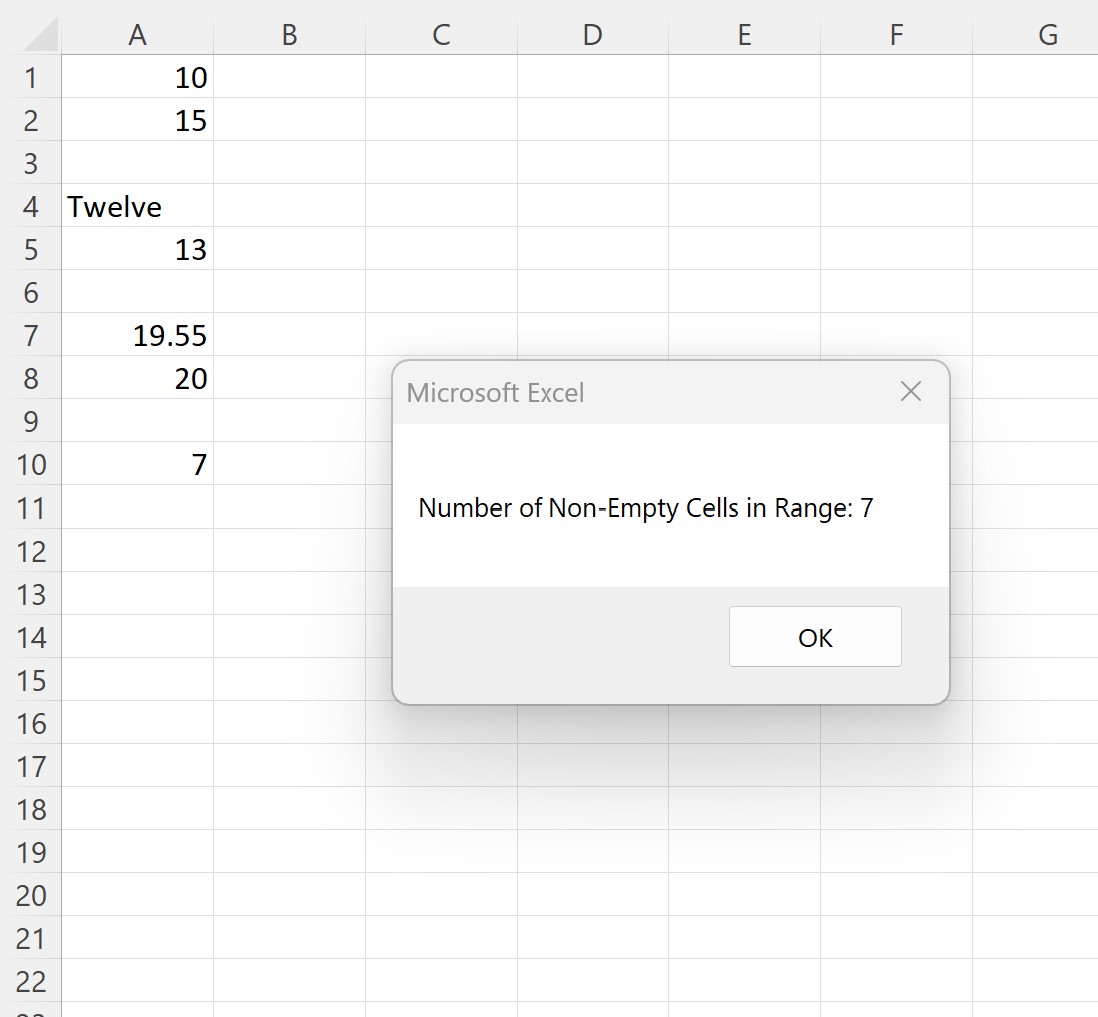
Task: Select column D by clicking its header
Action: point(592,34)
